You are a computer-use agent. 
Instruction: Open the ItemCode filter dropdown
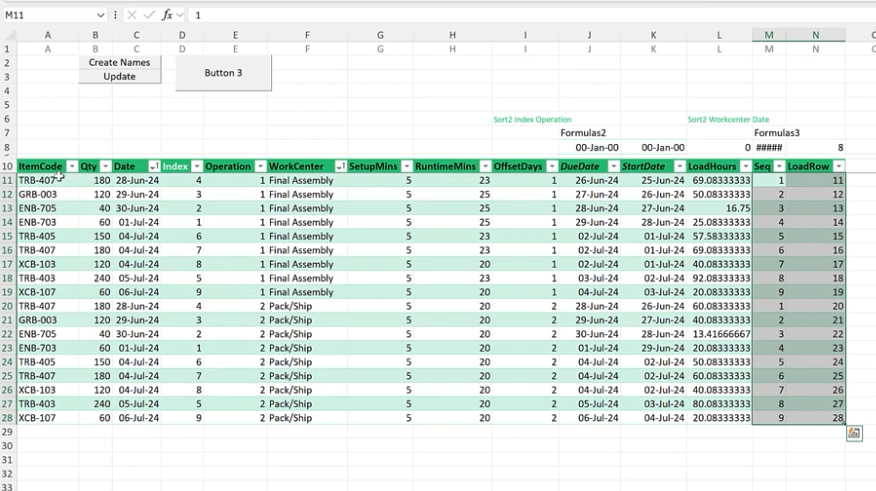tap(72, 166)
